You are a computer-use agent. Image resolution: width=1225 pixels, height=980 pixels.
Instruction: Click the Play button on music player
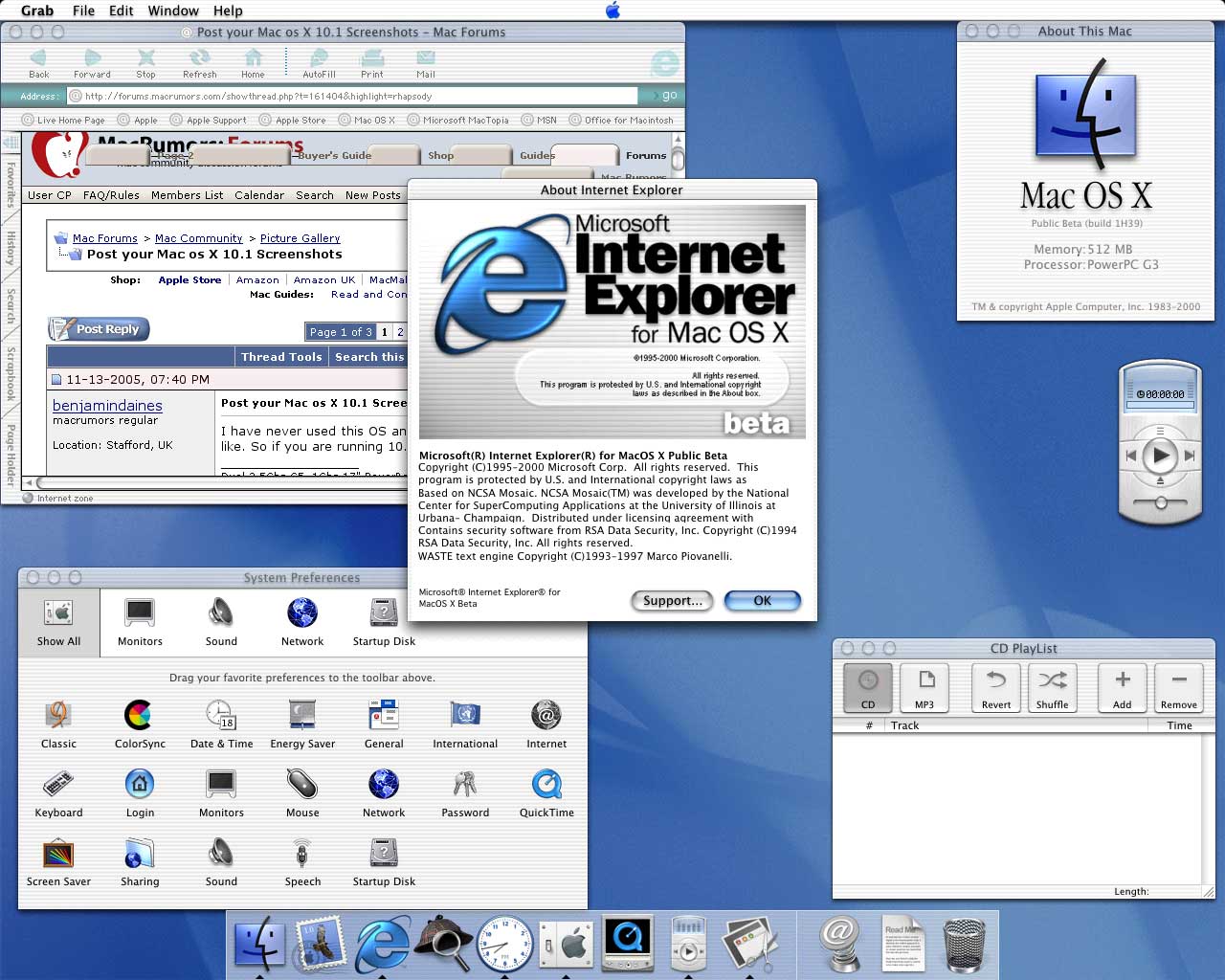pos(1161,456)
